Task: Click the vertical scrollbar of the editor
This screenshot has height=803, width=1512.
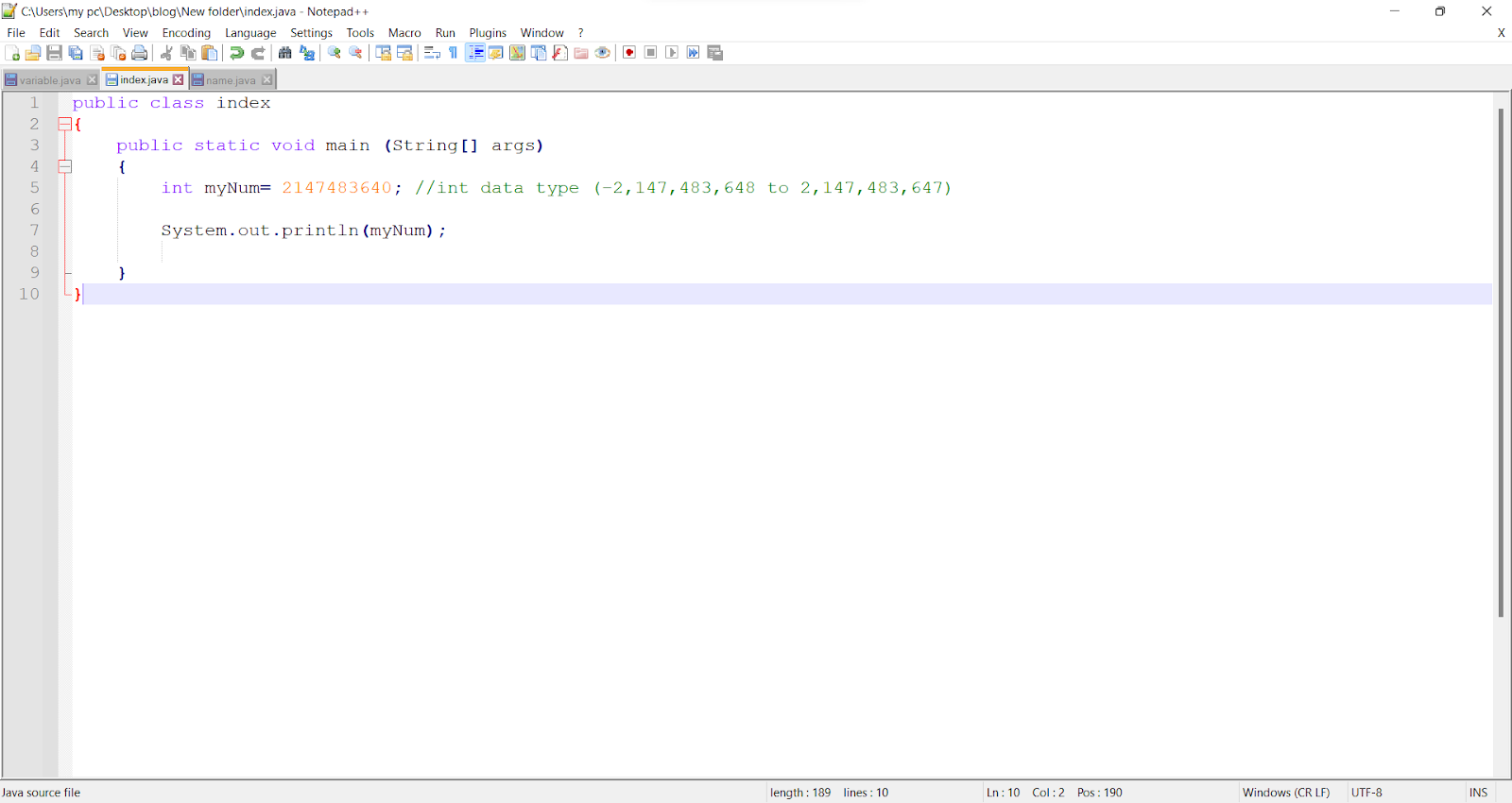Action: click(x=1501, y=363)
